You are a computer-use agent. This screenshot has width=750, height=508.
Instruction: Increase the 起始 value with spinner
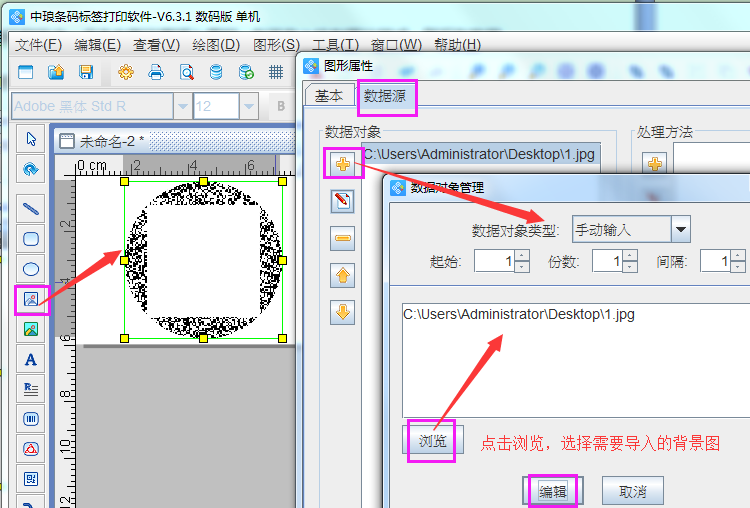point(521,256)
